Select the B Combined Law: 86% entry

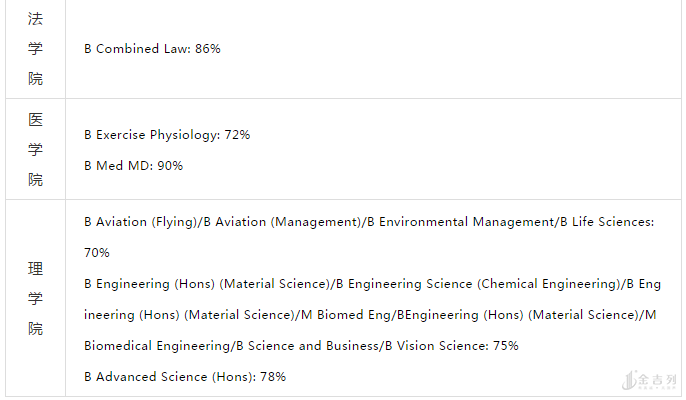pos(152,48)
